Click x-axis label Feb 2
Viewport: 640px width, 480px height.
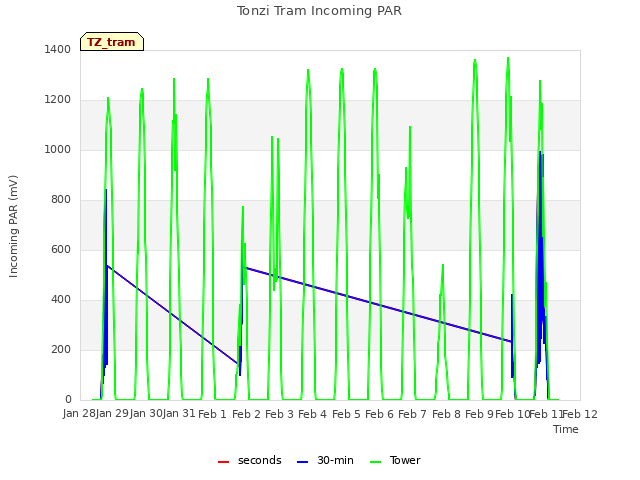click(x=246, y=414)
